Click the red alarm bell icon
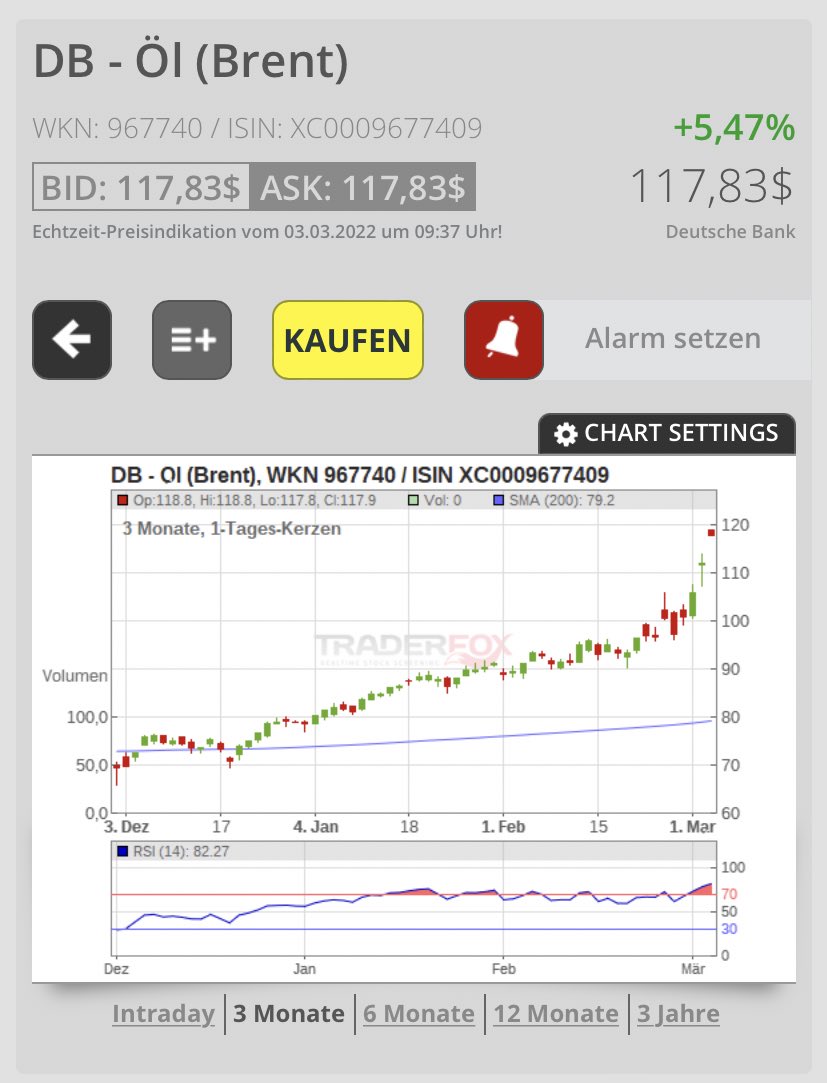The height and width of the screenshot is (1083, 827). 504,340
